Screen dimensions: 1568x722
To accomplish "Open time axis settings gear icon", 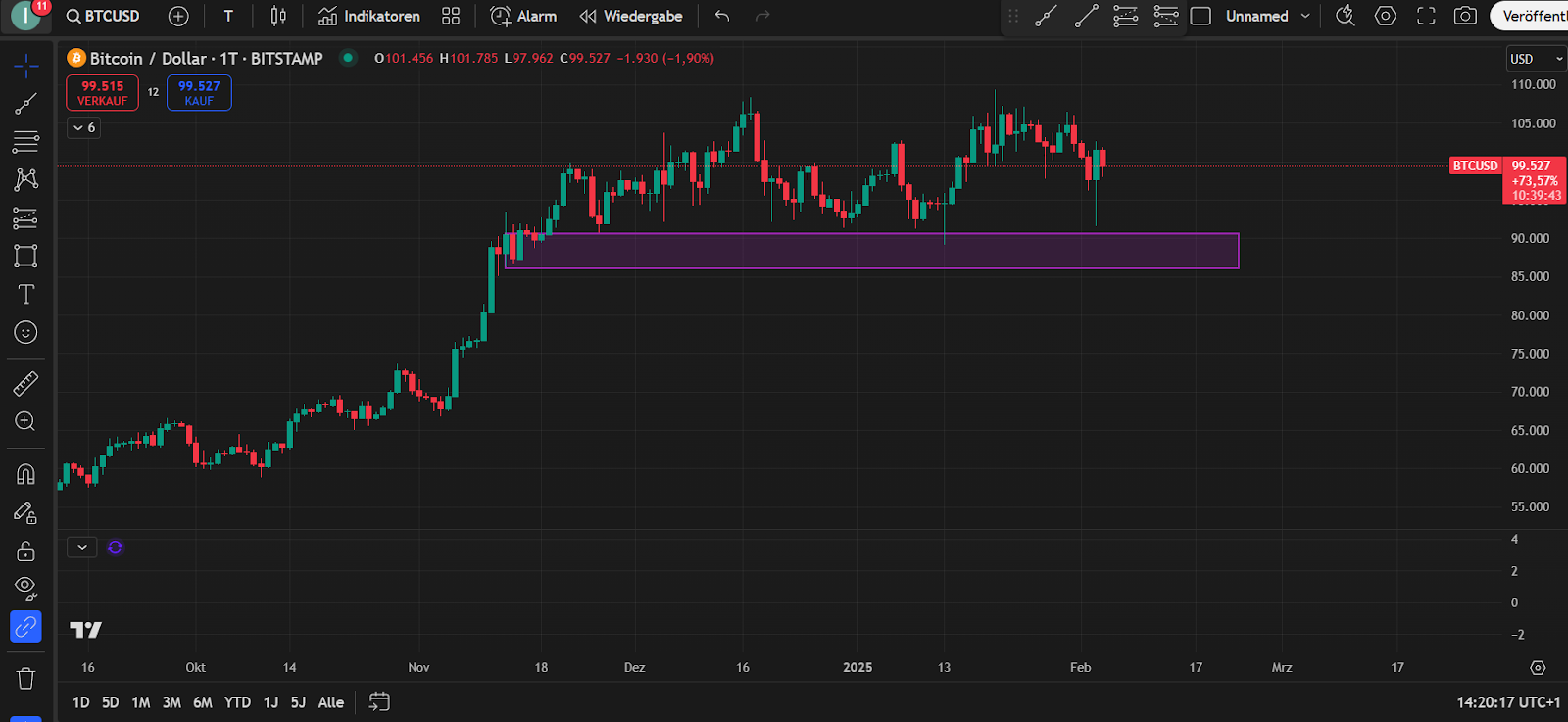I will pyautogui.click(x=1538, y=668).
